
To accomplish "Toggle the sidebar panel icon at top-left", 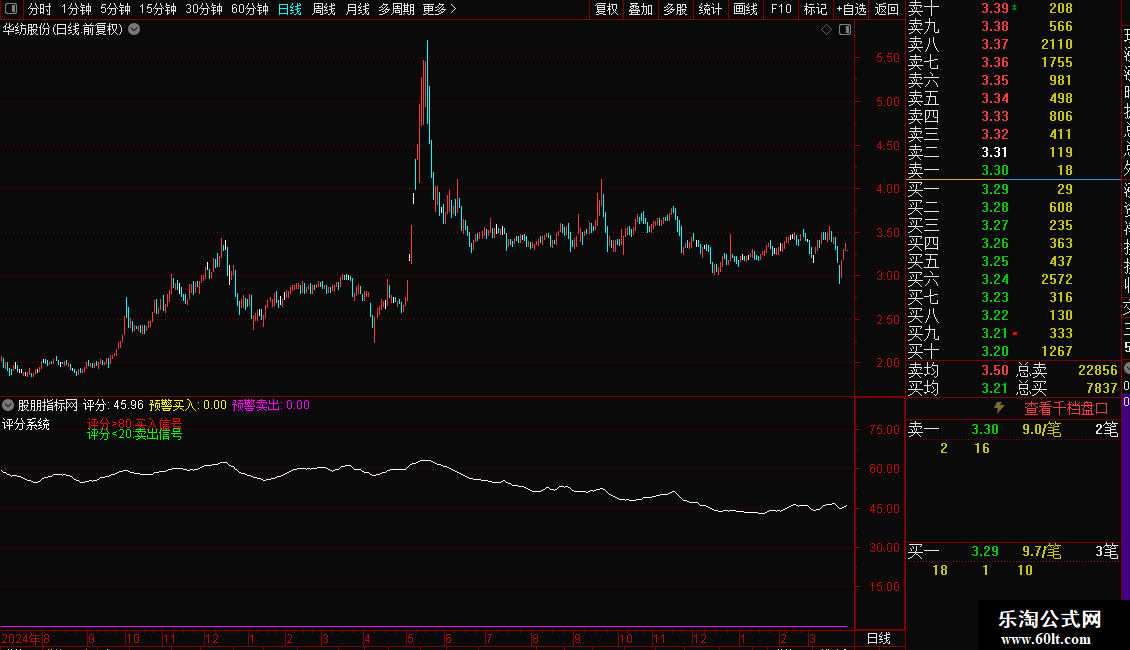I will tap(11, 9).
